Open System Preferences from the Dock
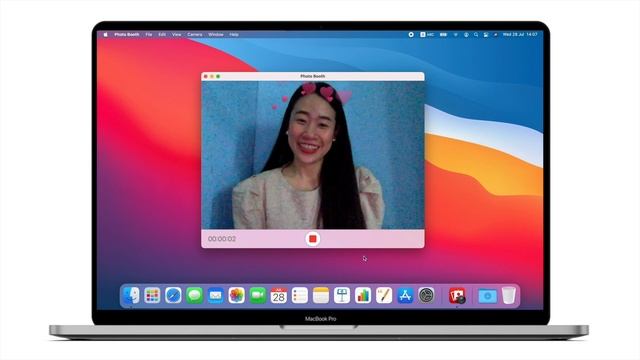640x360 pixels. click(x=426, y=295)
